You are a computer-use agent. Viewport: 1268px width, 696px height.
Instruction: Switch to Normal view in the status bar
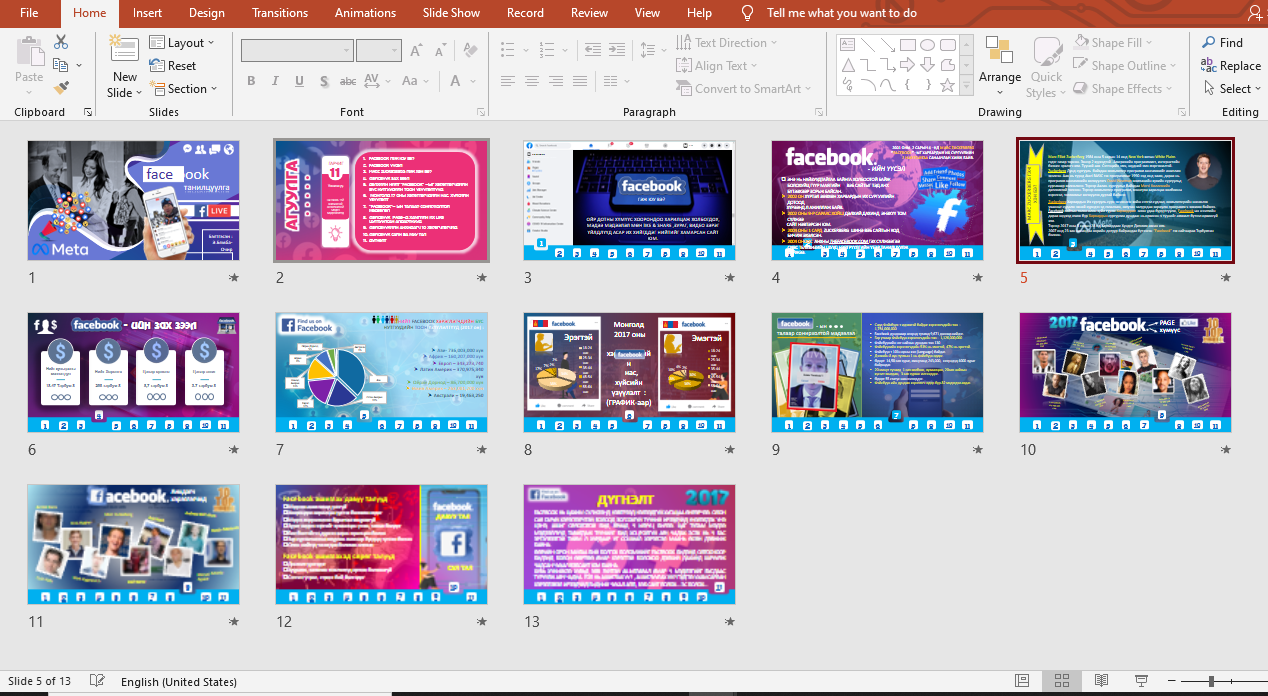[x=1021, y=681]
